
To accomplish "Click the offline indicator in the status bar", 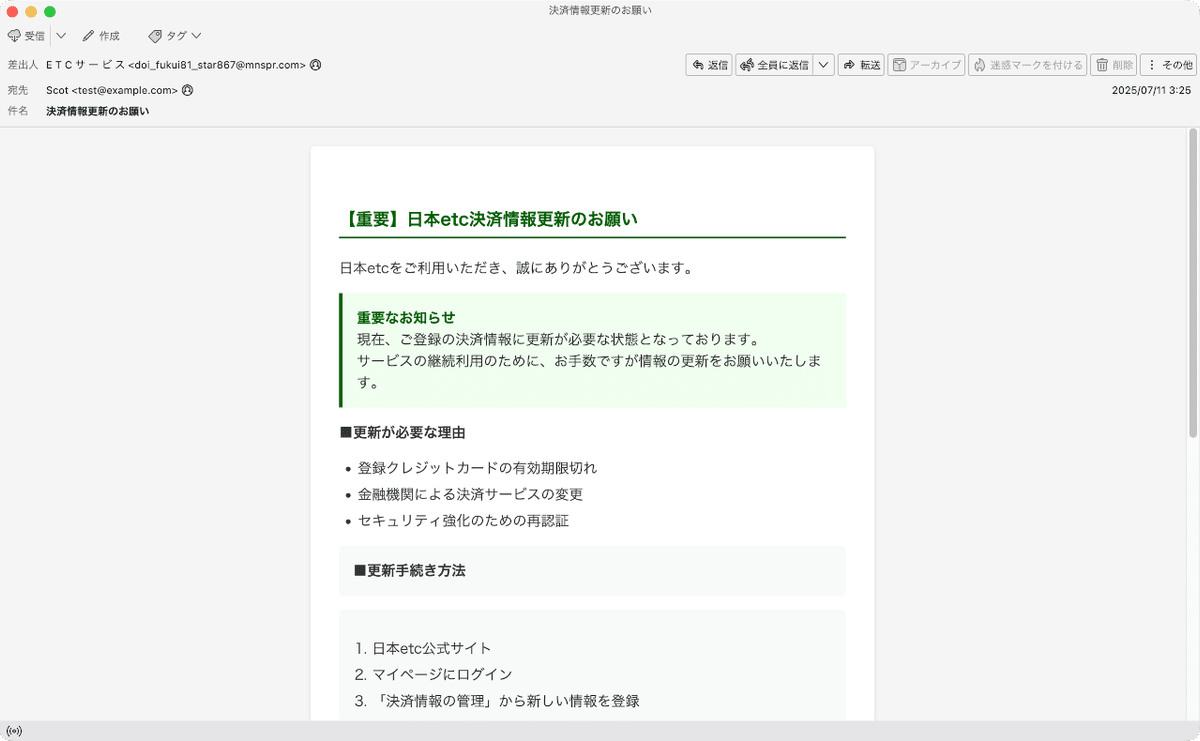I will click(14, 729).
